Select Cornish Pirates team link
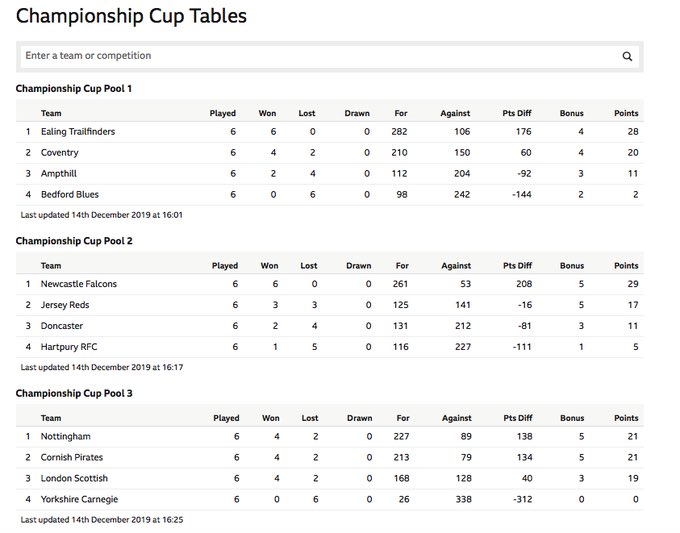This screenshot has width=680, height=533. 72,458
